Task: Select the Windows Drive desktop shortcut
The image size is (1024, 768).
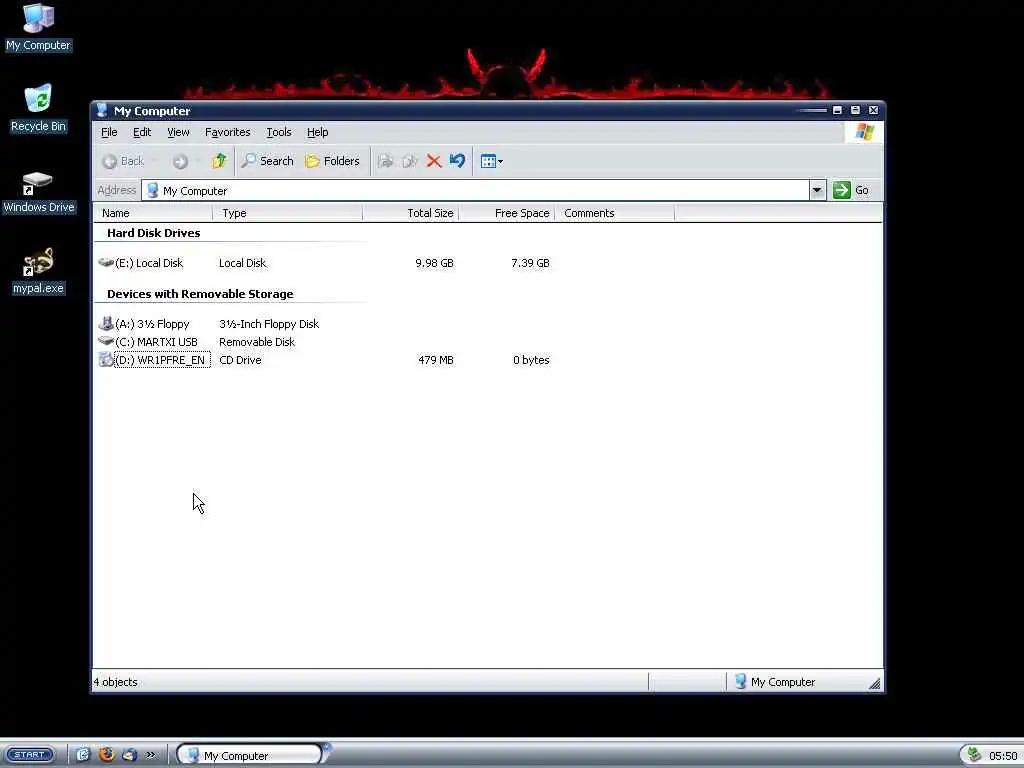Action: [39, 192]
